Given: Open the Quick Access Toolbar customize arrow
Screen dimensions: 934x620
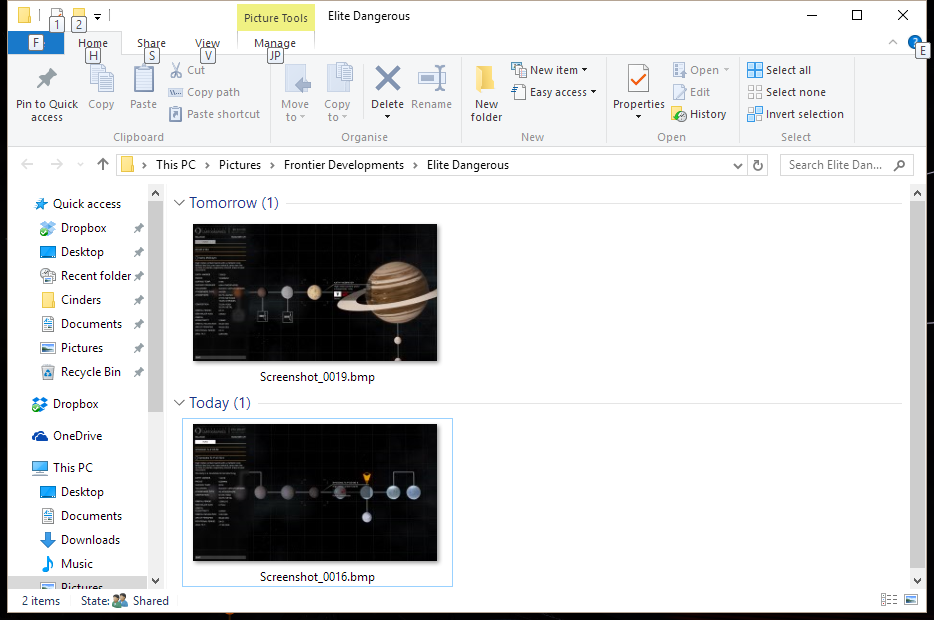Looking at the screenshot, I should click(x=98, y=16).
